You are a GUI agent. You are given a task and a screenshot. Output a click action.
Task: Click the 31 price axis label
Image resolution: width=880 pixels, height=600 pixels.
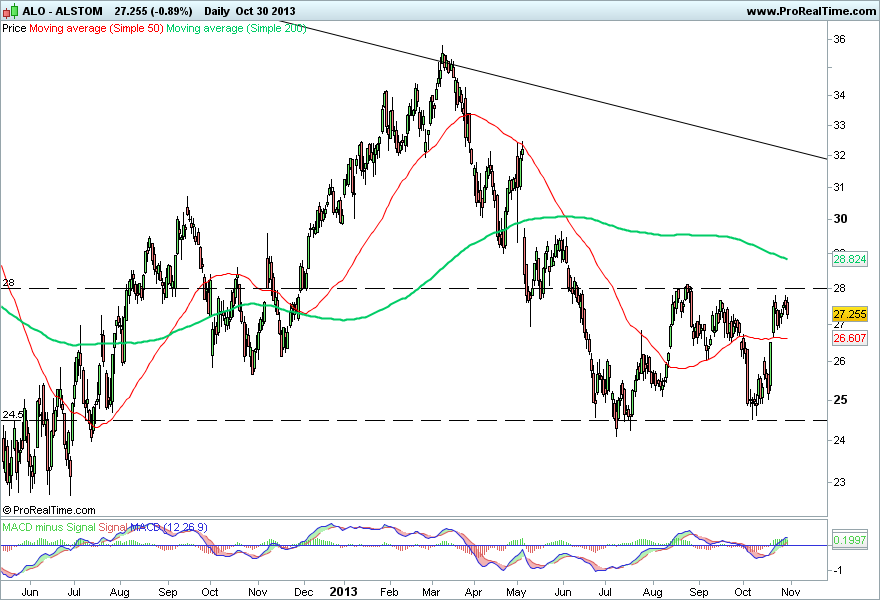(x=840, y=187)
